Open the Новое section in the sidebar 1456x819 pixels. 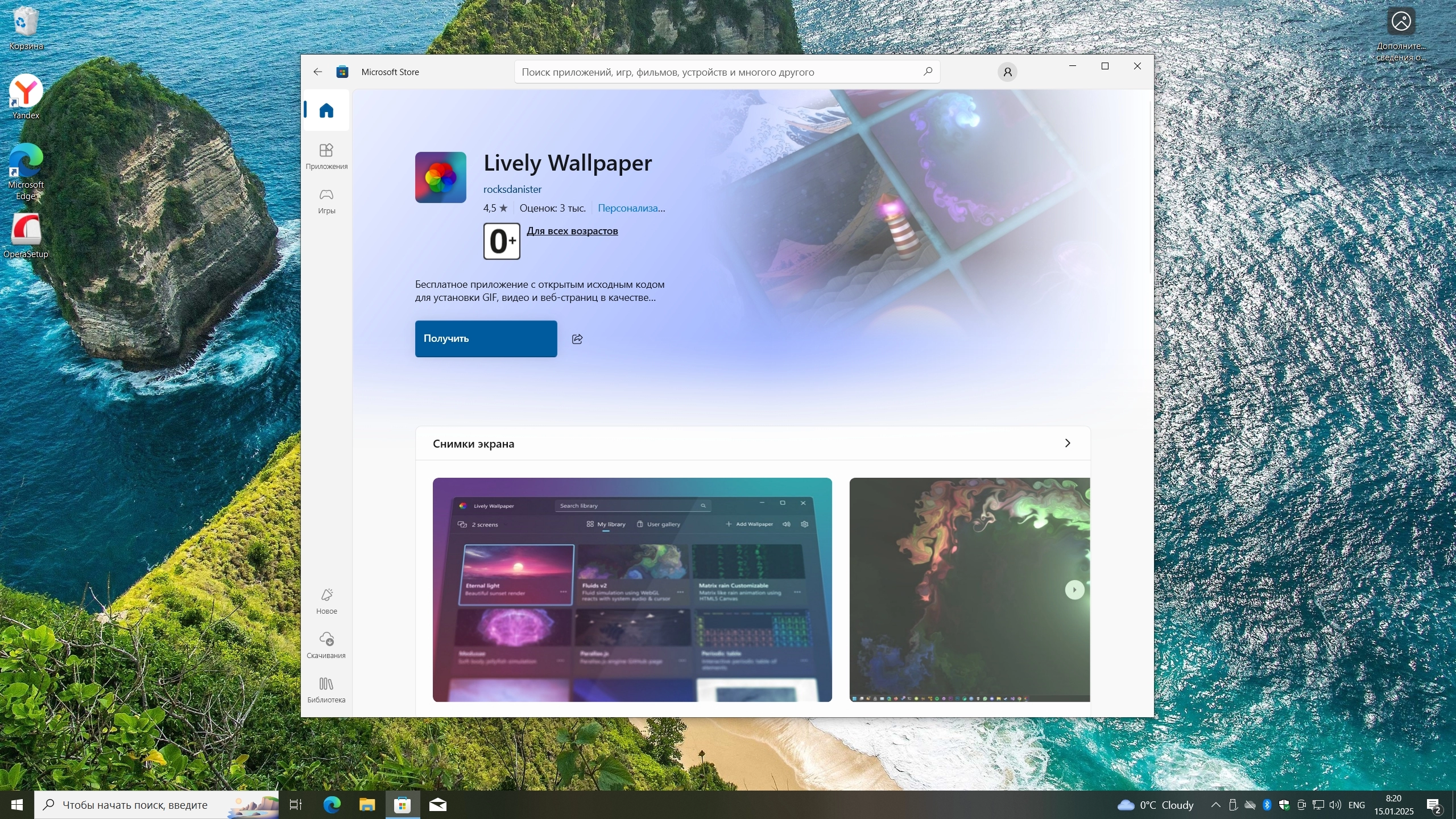click(x=326, y=601)
